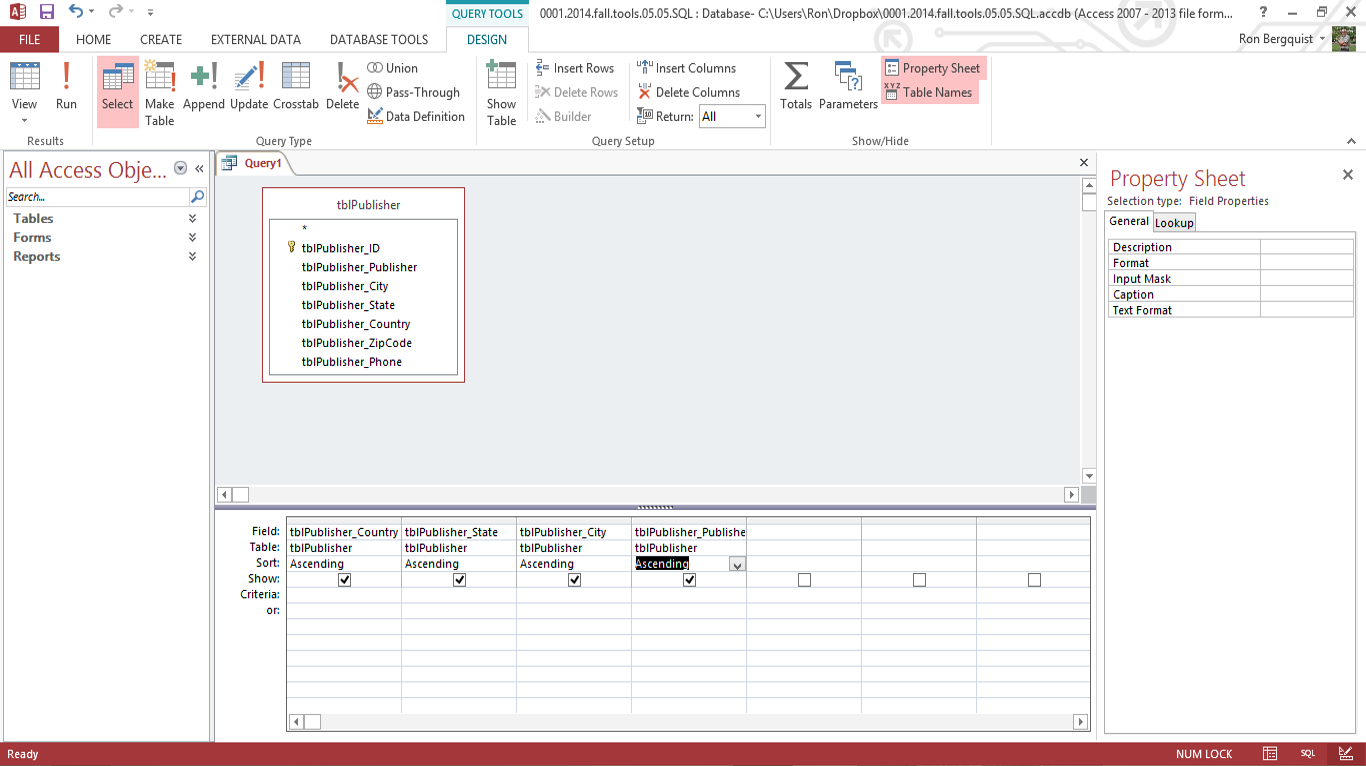
Task: Open the Database Tools ribbon tab
Action: click(379, 40)
